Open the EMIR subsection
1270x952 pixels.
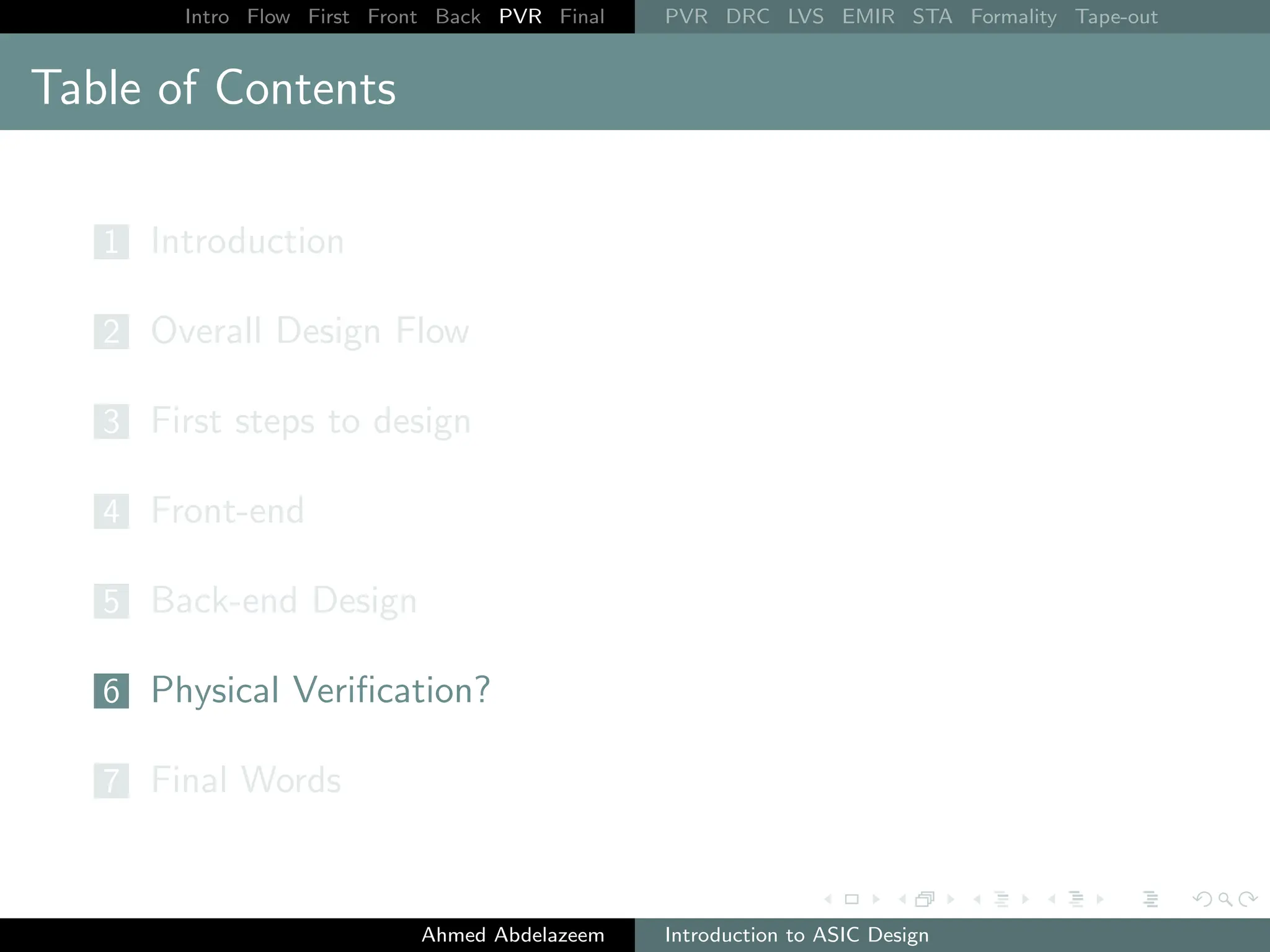868,17
